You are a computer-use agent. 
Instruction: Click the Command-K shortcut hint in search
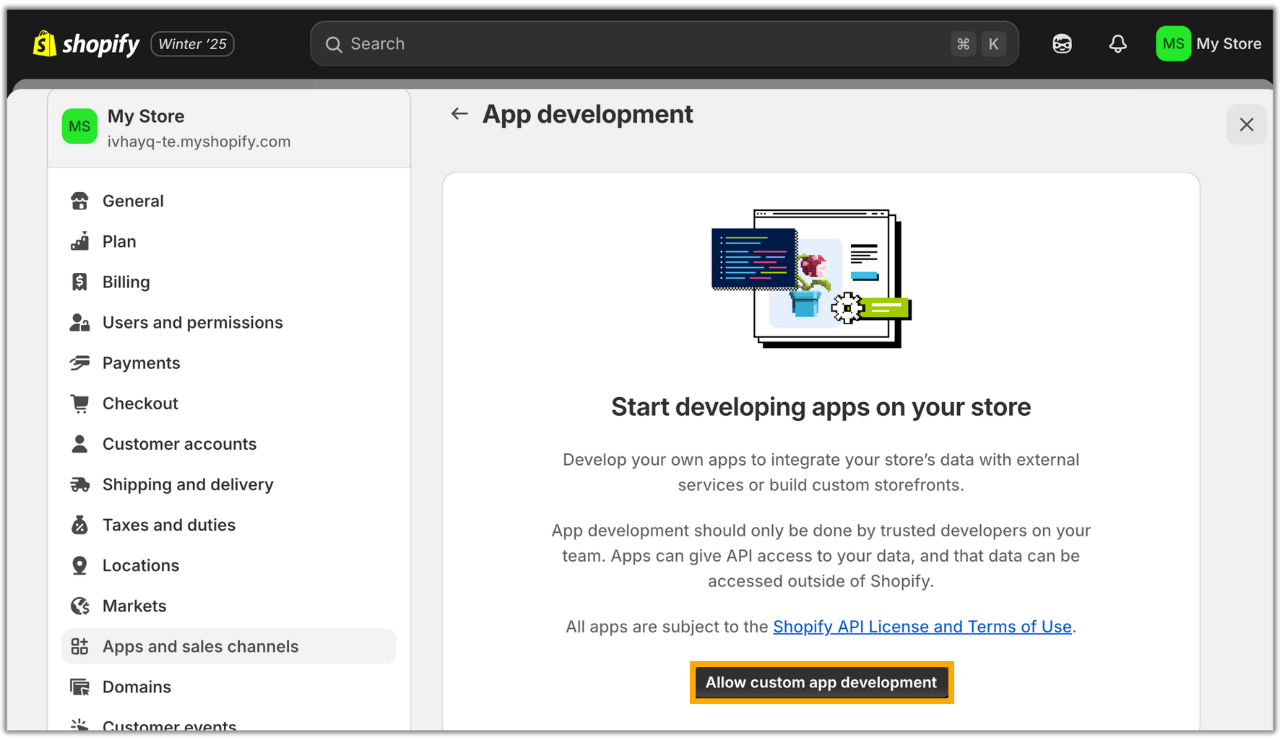click(978, 44)
